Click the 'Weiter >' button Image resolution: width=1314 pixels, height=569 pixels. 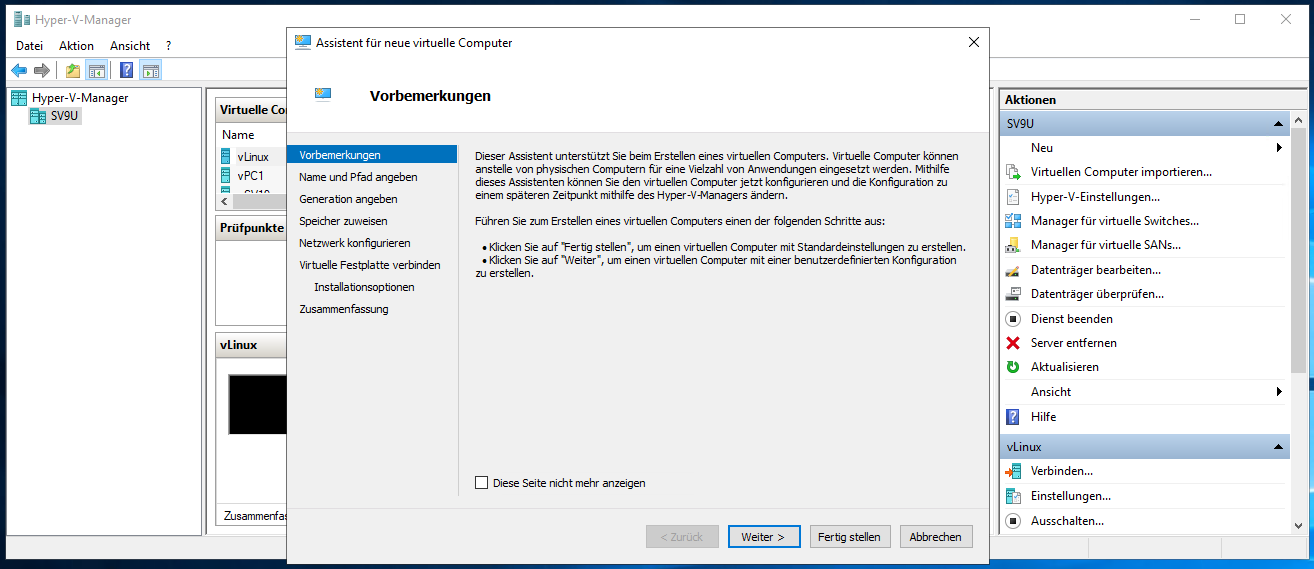764,537
